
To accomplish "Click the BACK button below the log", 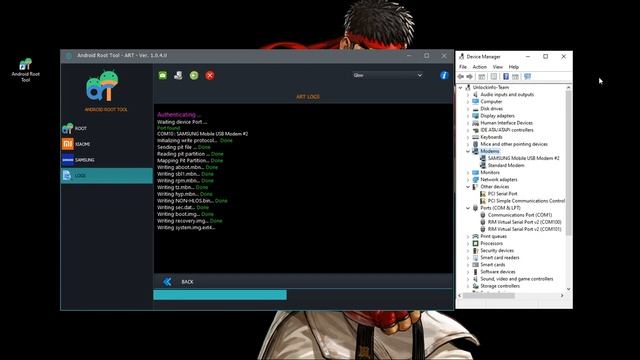I will pos(187,282).
